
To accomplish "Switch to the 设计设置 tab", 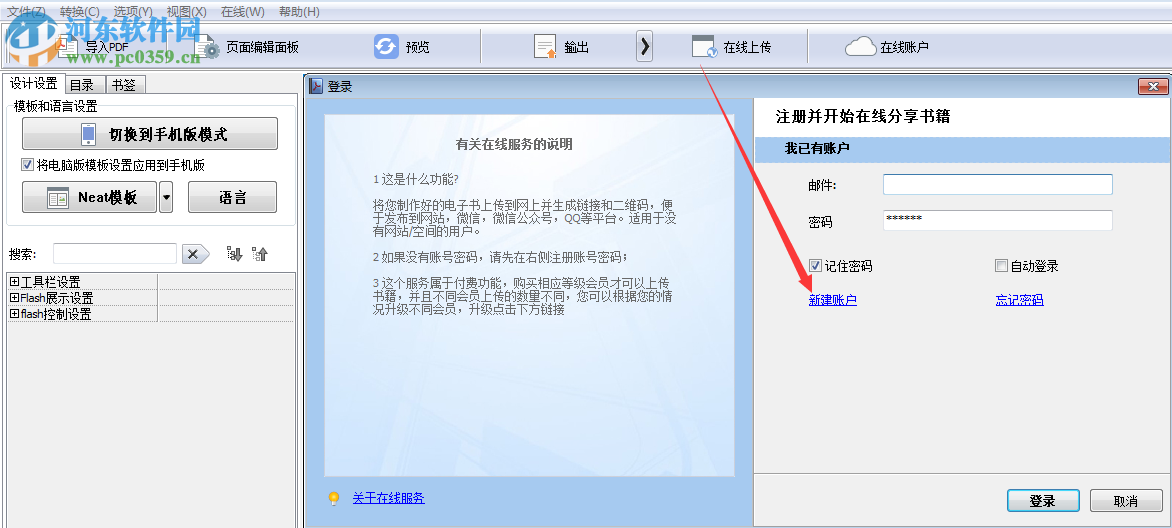I will [x=34, y=84].
